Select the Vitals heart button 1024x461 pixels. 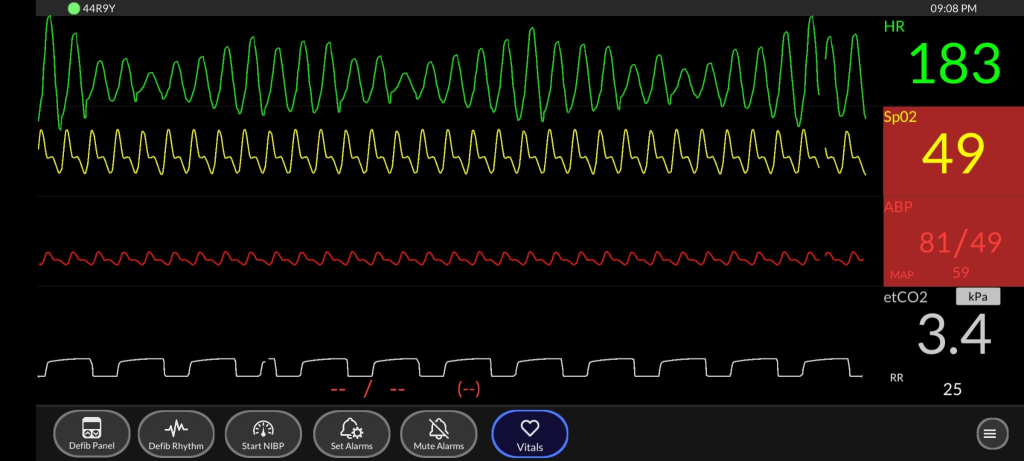click(x=530, y=433)
